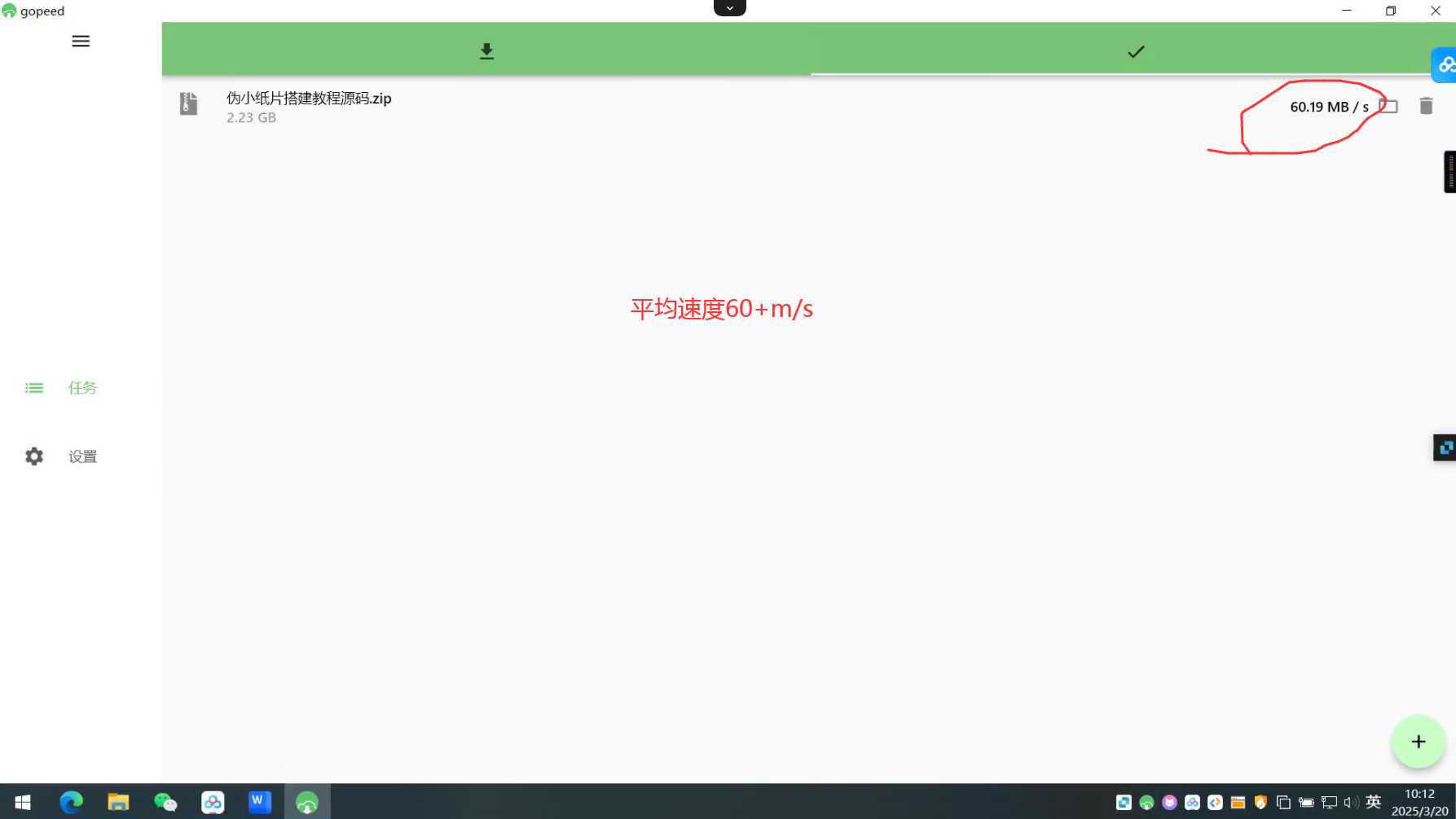The width and height of the screenshot is (1456, 819).
Task: Delete the 伪小纸片搭建教程源码.zip task
Action: click(1426, 107)
